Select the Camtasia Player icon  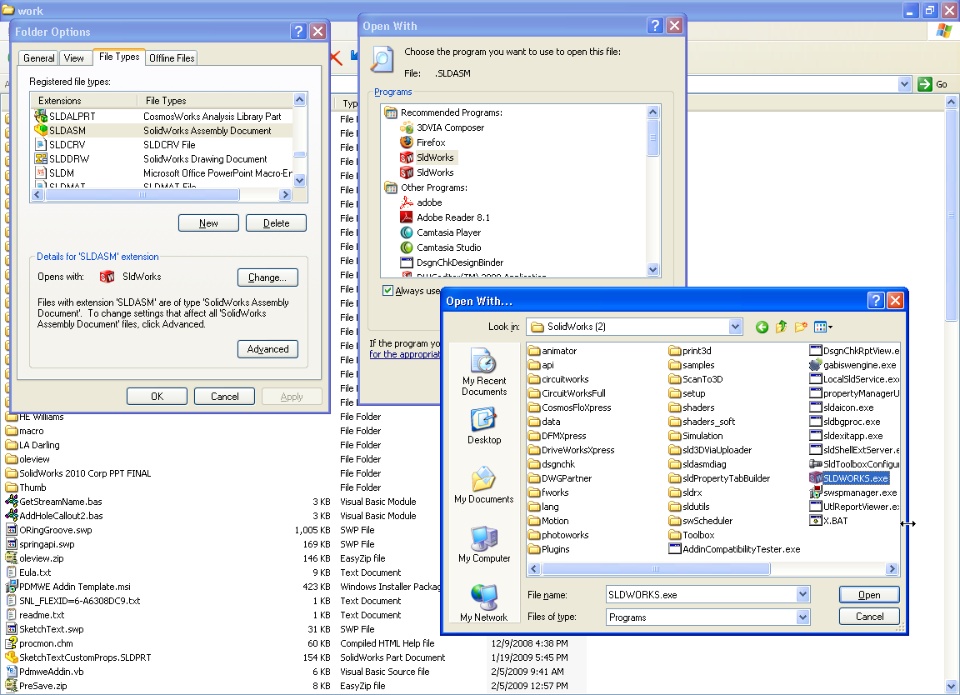pos(407,233)
